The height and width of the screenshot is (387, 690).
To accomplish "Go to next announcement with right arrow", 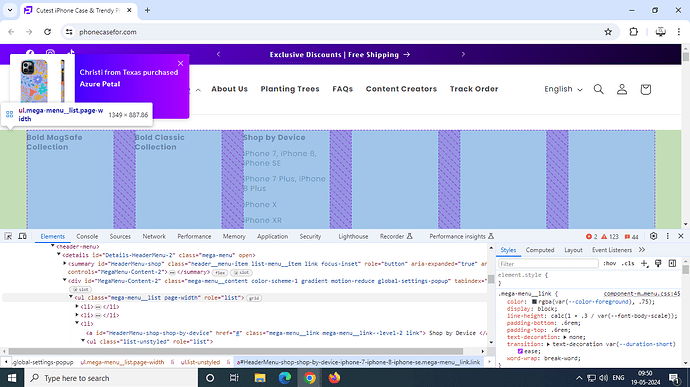I will coord(463,55).
